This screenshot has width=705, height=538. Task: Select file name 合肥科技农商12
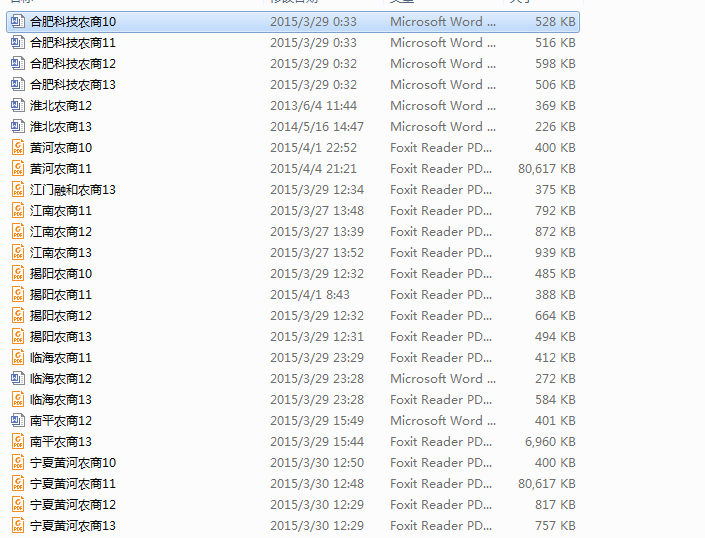coord(73,63)
